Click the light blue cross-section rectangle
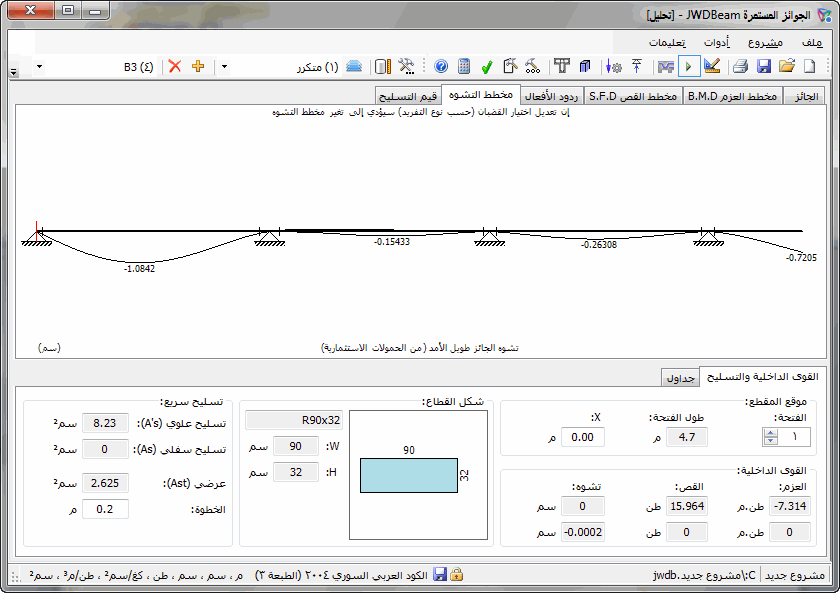Screen dimensions: 840x593 tap(406, 476)
